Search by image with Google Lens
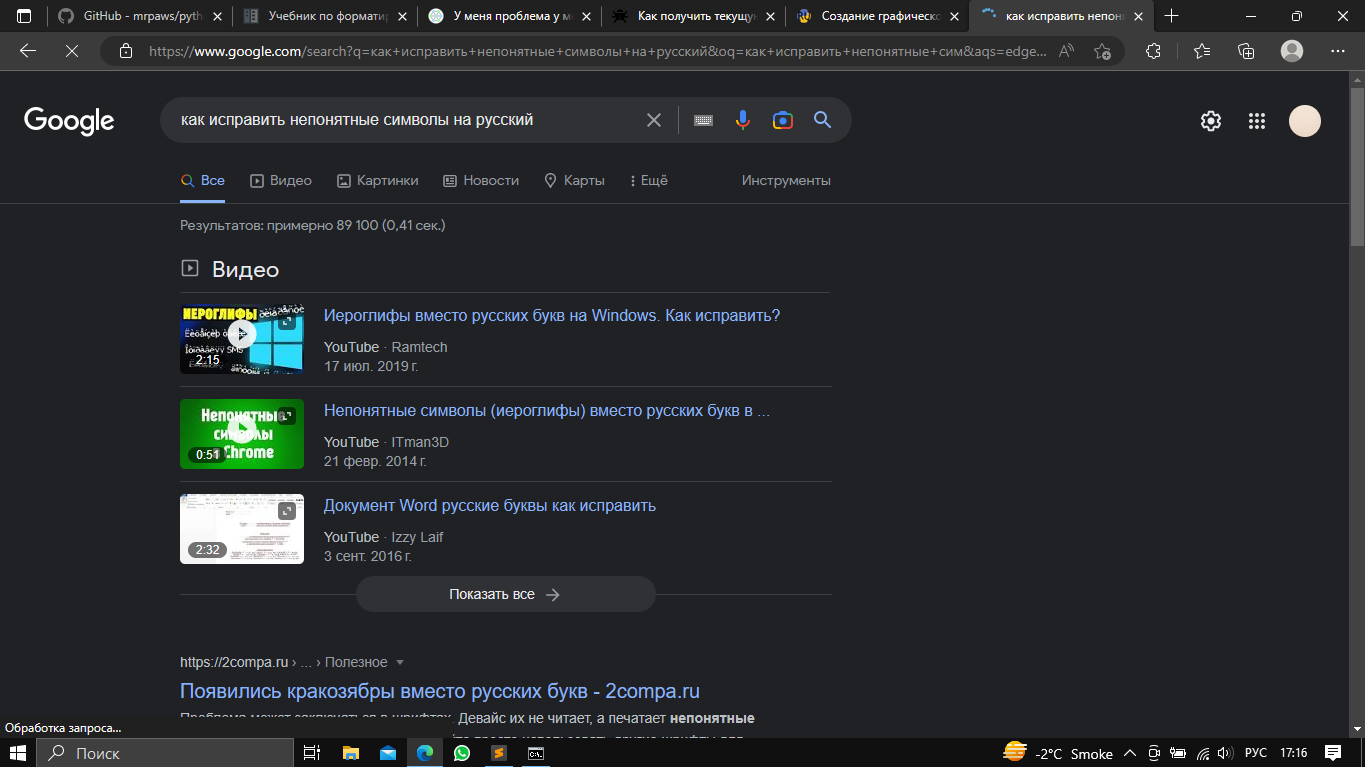The width and height of the screenshot is (1365, 767). tap(783, 120)
